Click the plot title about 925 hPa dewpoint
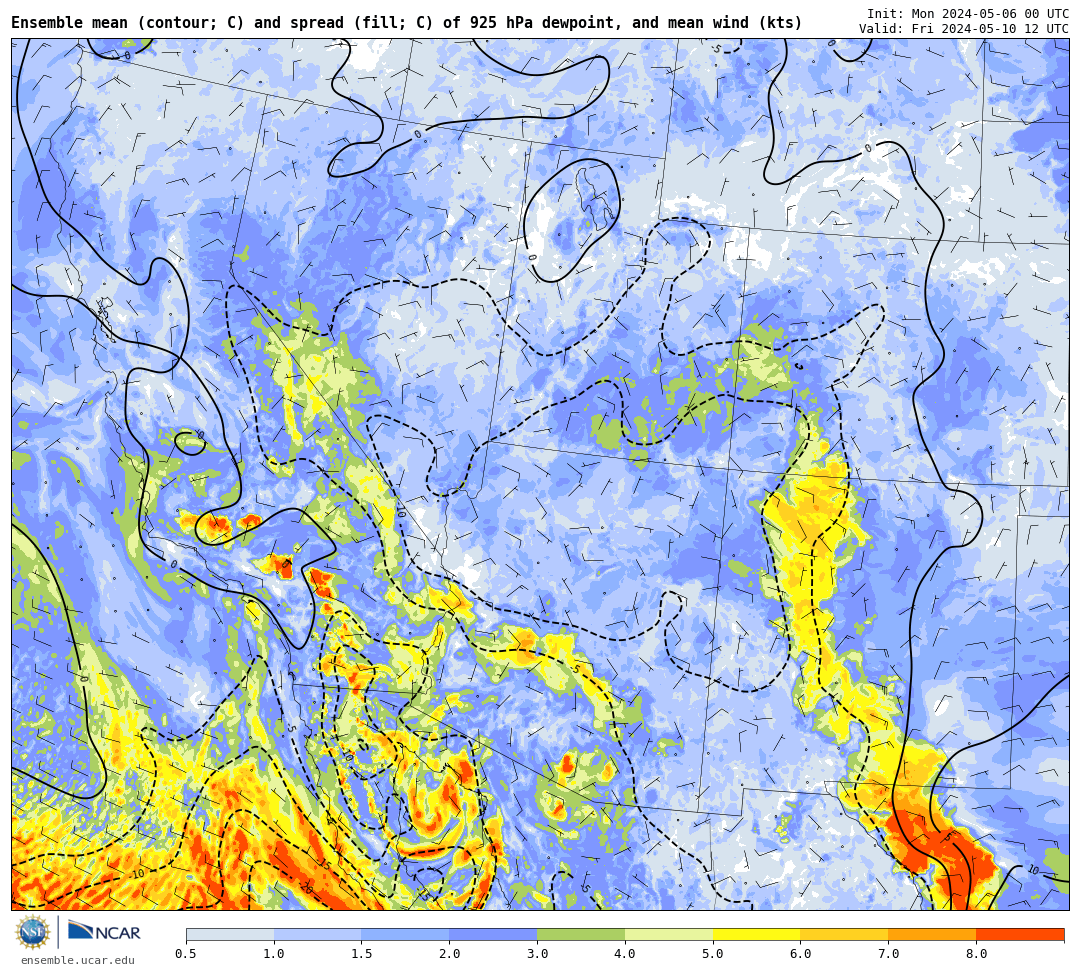 point(406,23)
